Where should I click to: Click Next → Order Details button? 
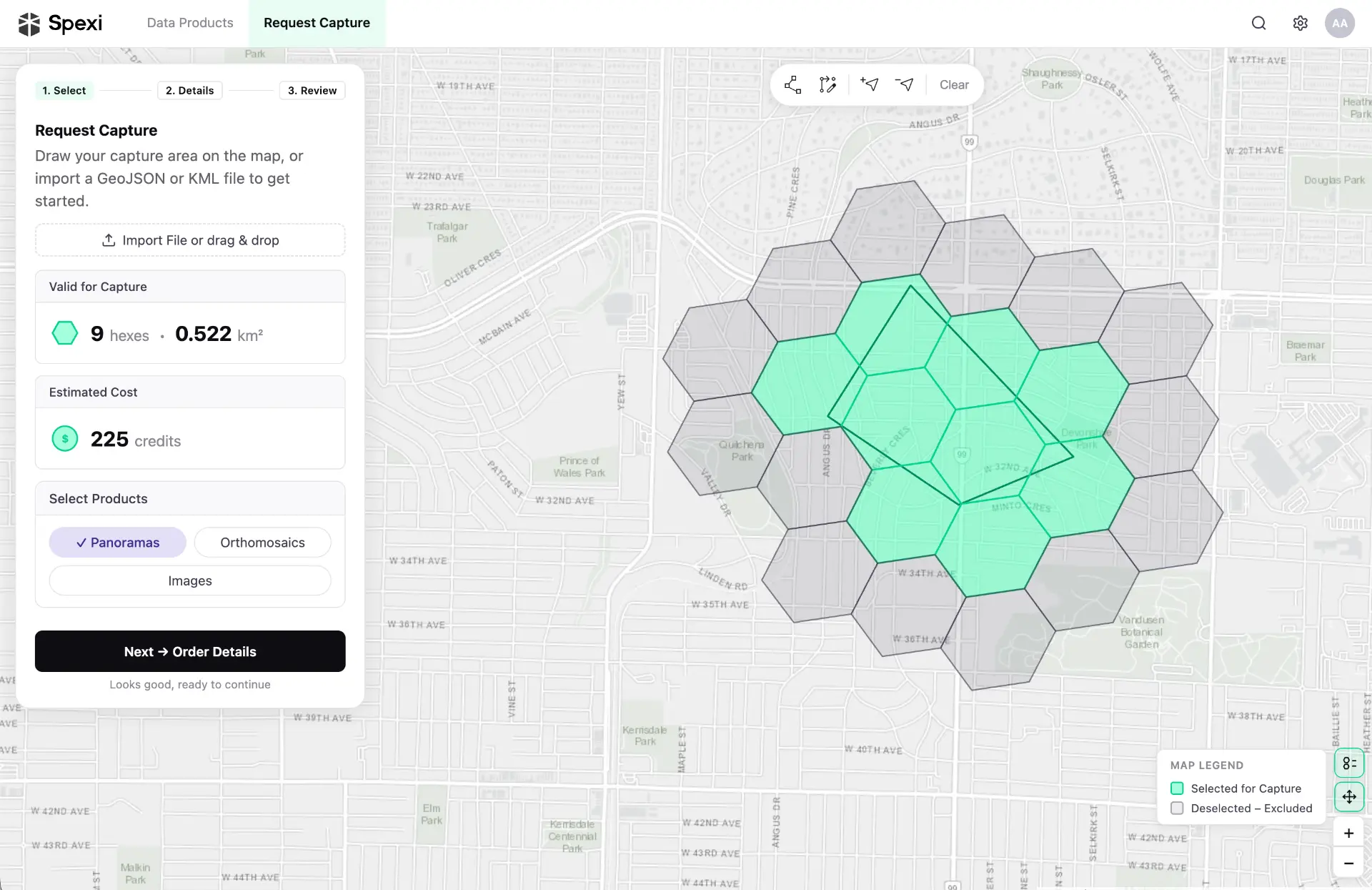pos(190,651)
